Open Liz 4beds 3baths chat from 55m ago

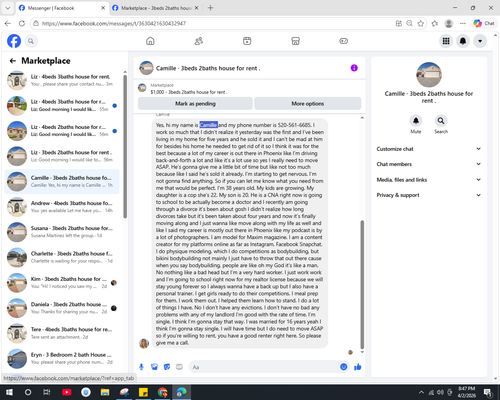(62, 106)
